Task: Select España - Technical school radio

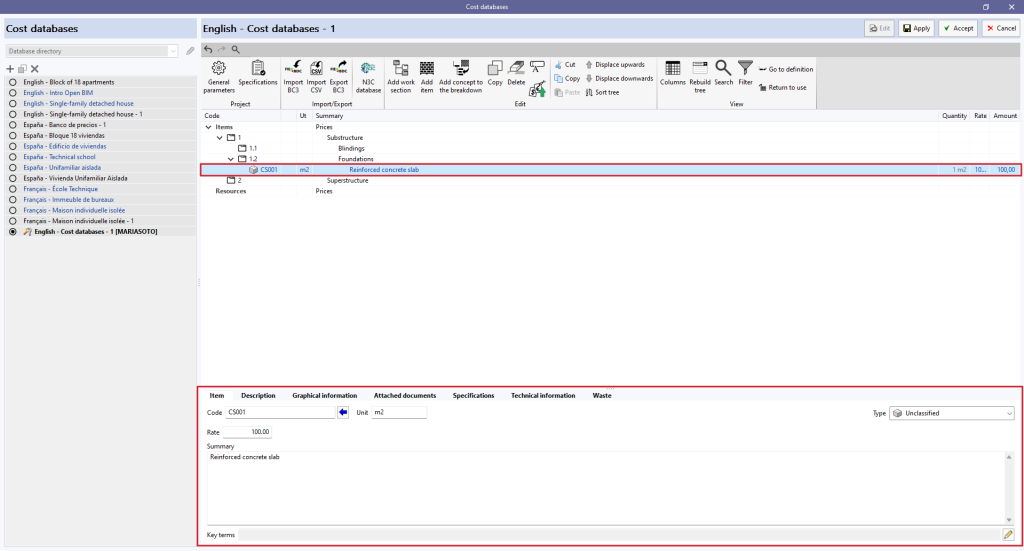Action: click(12, 157)
